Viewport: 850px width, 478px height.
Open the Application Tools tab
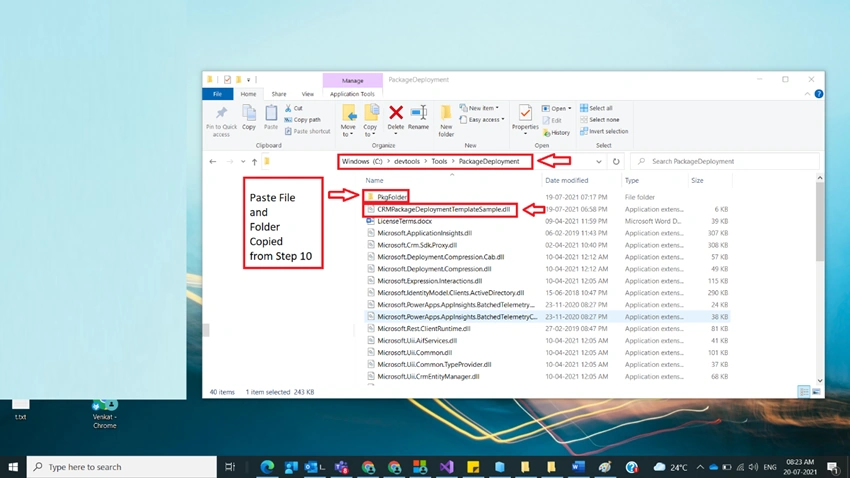point(352,94)
